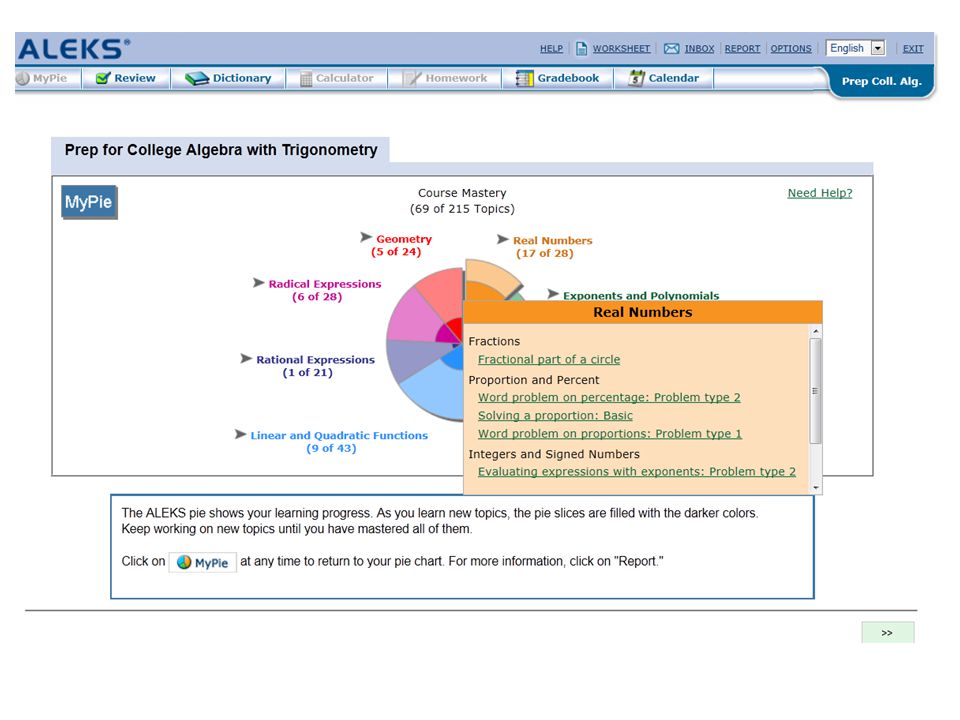Viewport: 960px width, 720px height.
Task: Click the Real Numbers popup scrollbar thumb
Action: click(x=815, y=391)
